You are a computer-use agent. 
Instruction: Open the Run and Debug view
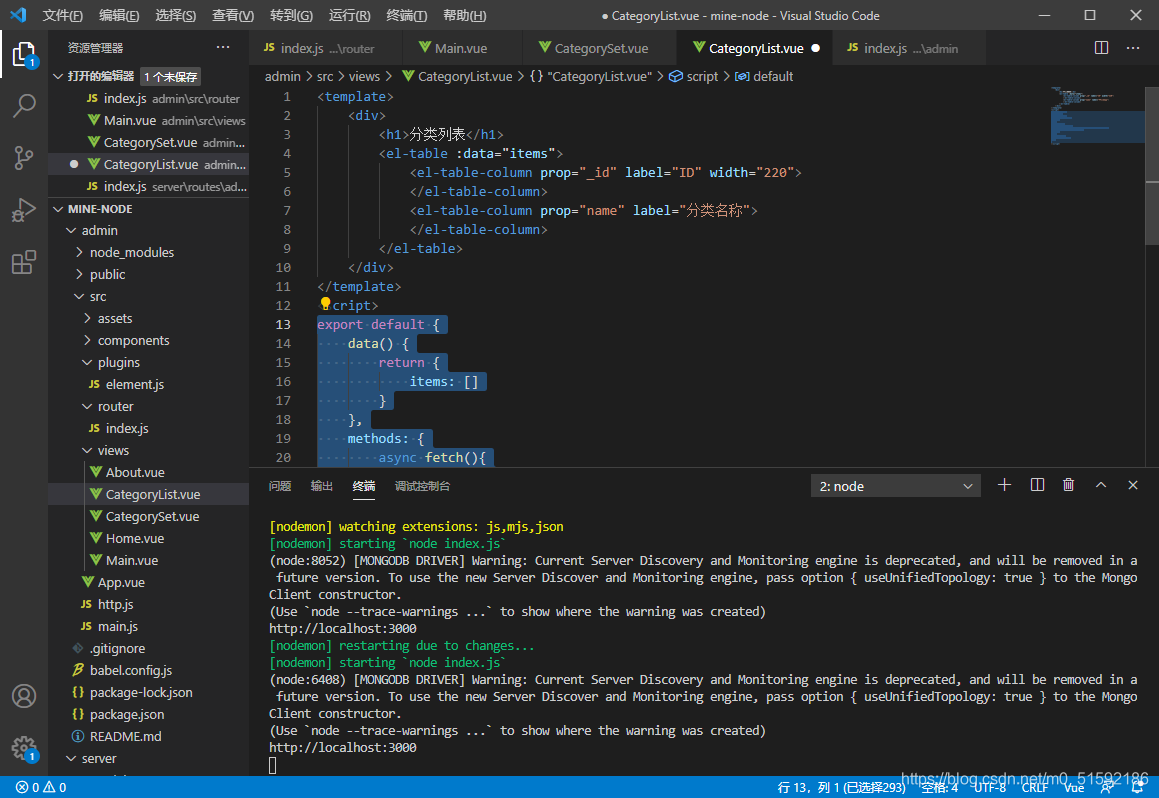pyautogui.click(x=24, y=210)
